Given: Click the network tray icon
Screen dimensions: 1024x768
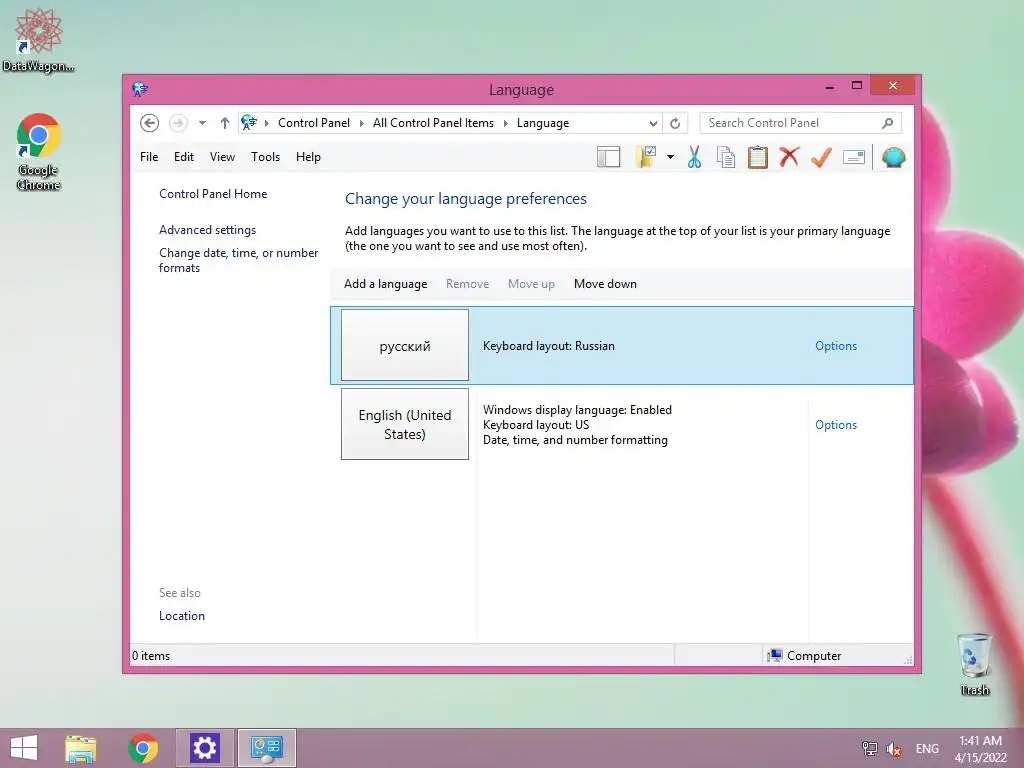Looking at the screenshot, I should pyautogui.click(x=870, y=748).
